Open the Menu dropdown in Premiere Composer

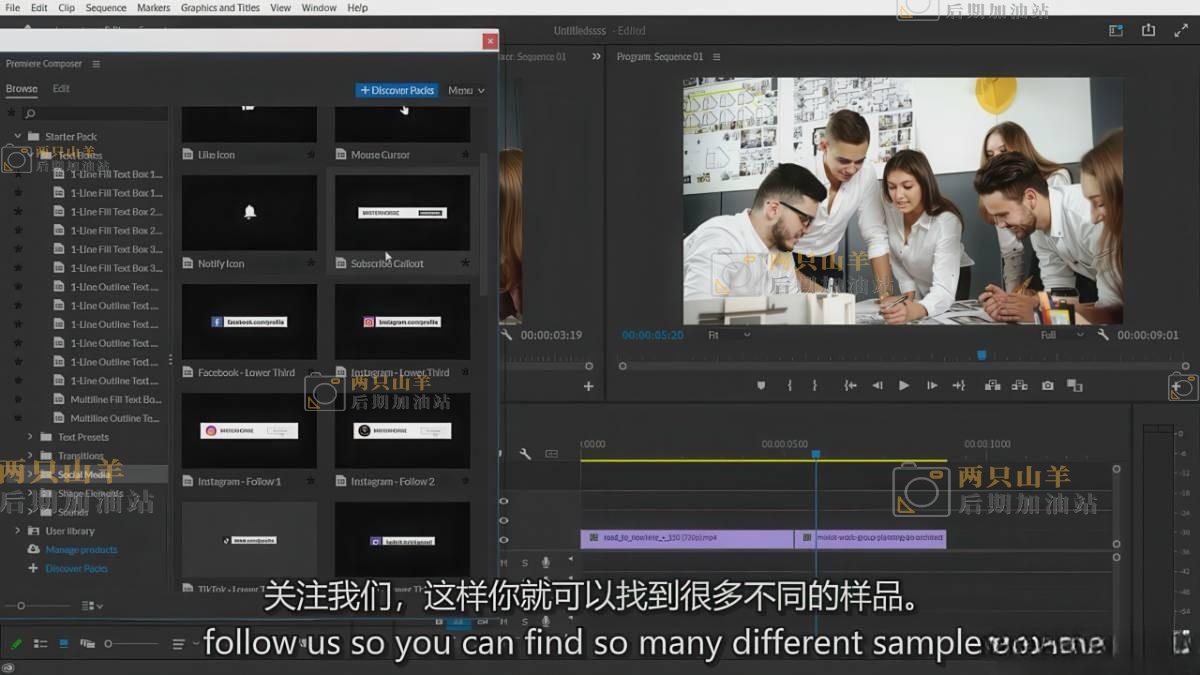tap(466, 90)
